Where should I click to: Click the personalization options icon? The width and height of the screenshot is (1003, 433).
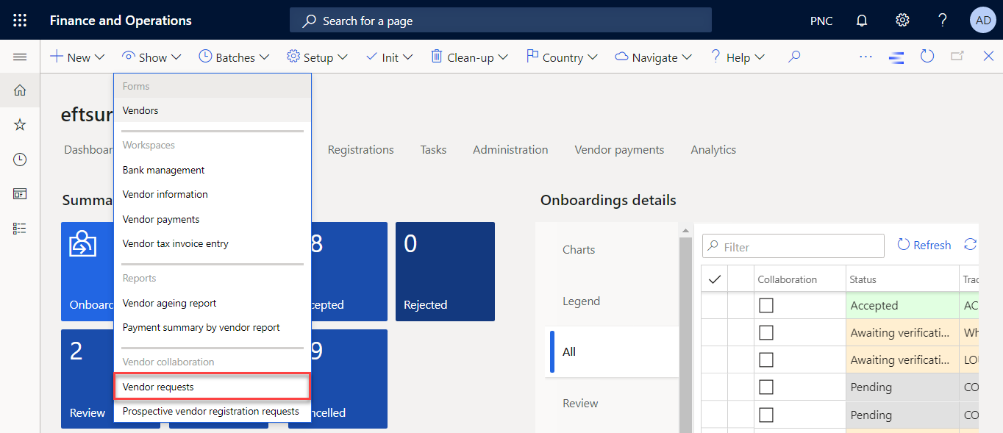[897, 58]
